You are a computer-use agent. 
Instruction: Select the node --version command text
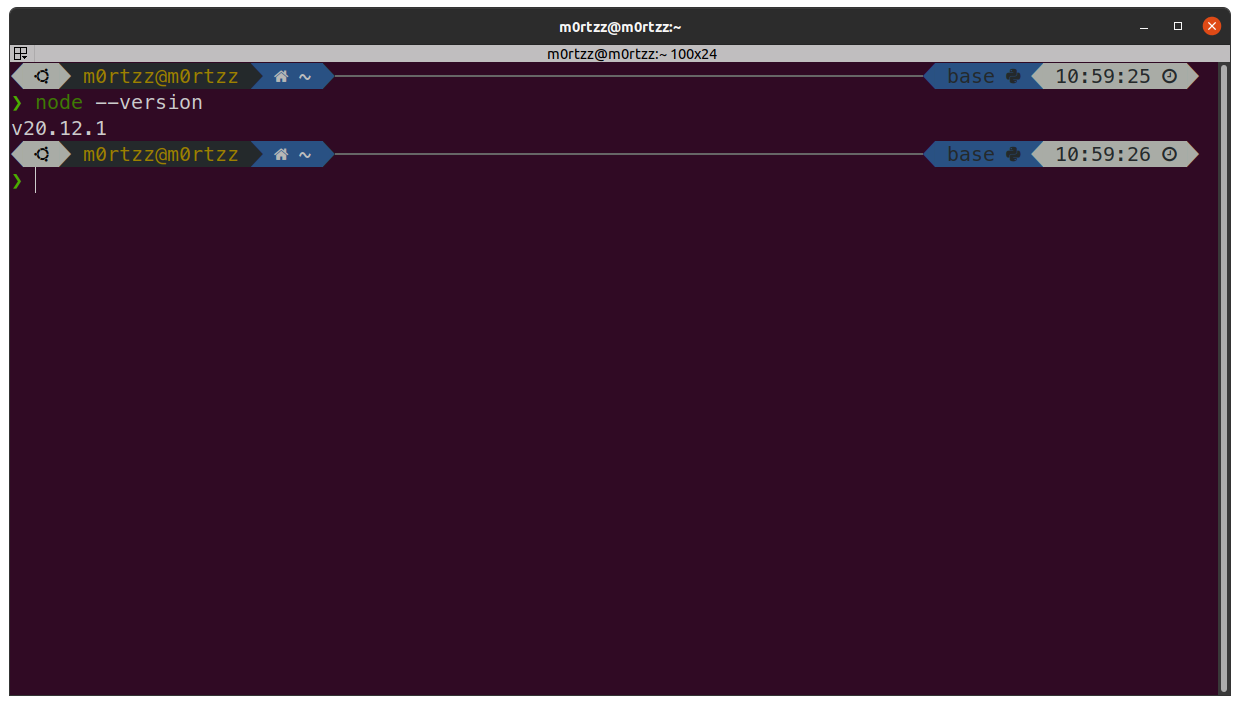[117, 102]
